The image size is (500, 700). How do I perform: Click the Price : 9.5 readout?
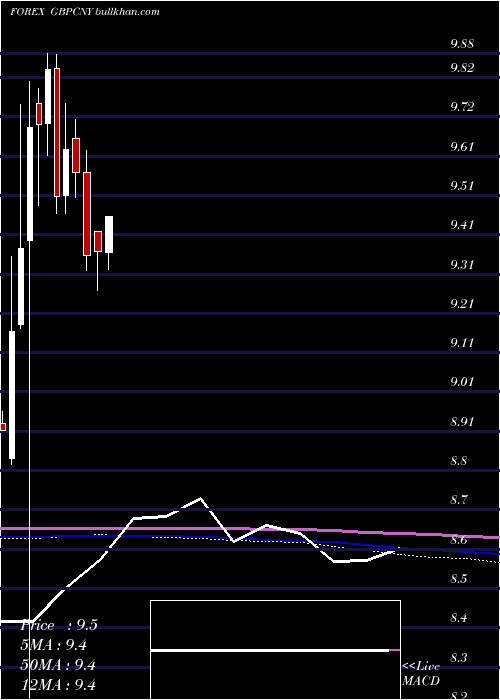(59, 625)
